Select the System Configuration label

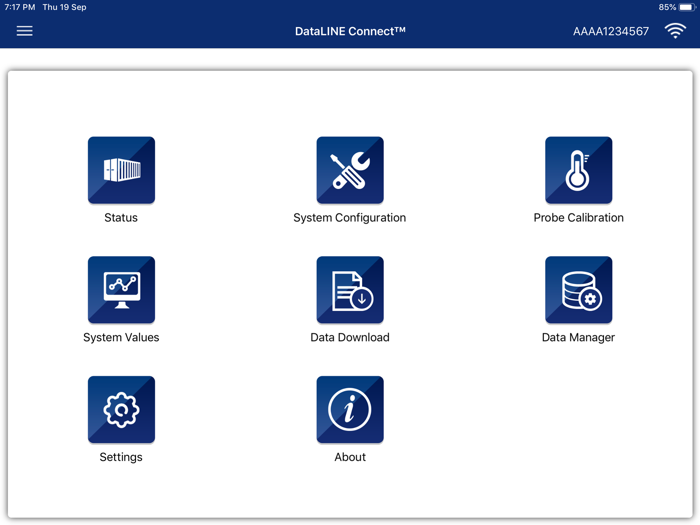350,218
